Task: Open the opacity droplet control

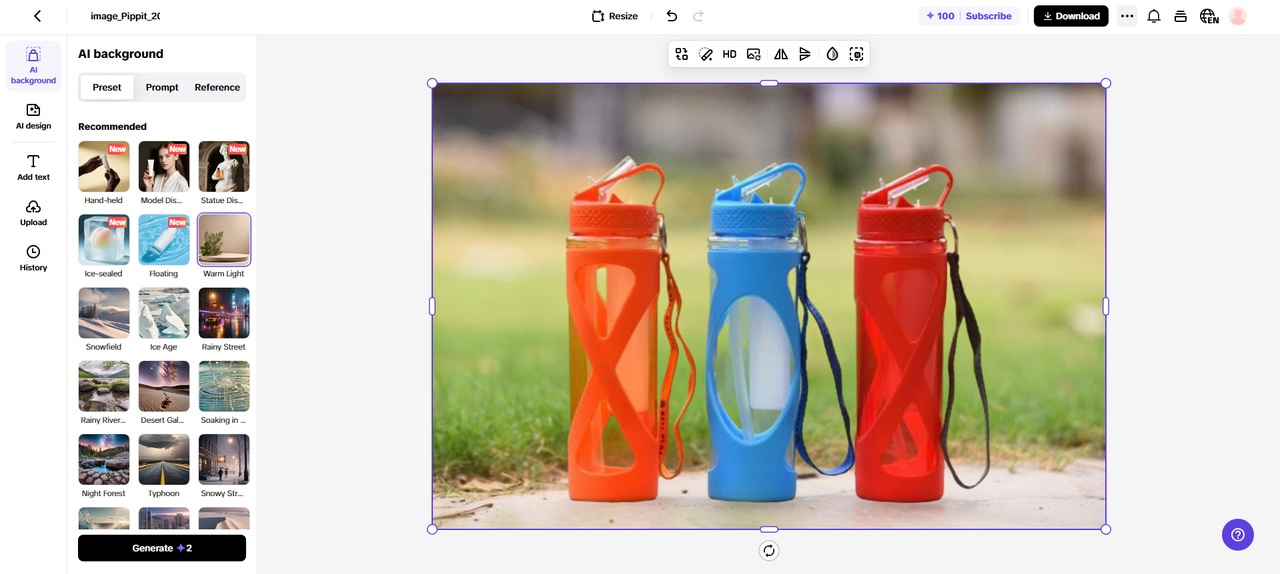Action: tap(832, 54)
